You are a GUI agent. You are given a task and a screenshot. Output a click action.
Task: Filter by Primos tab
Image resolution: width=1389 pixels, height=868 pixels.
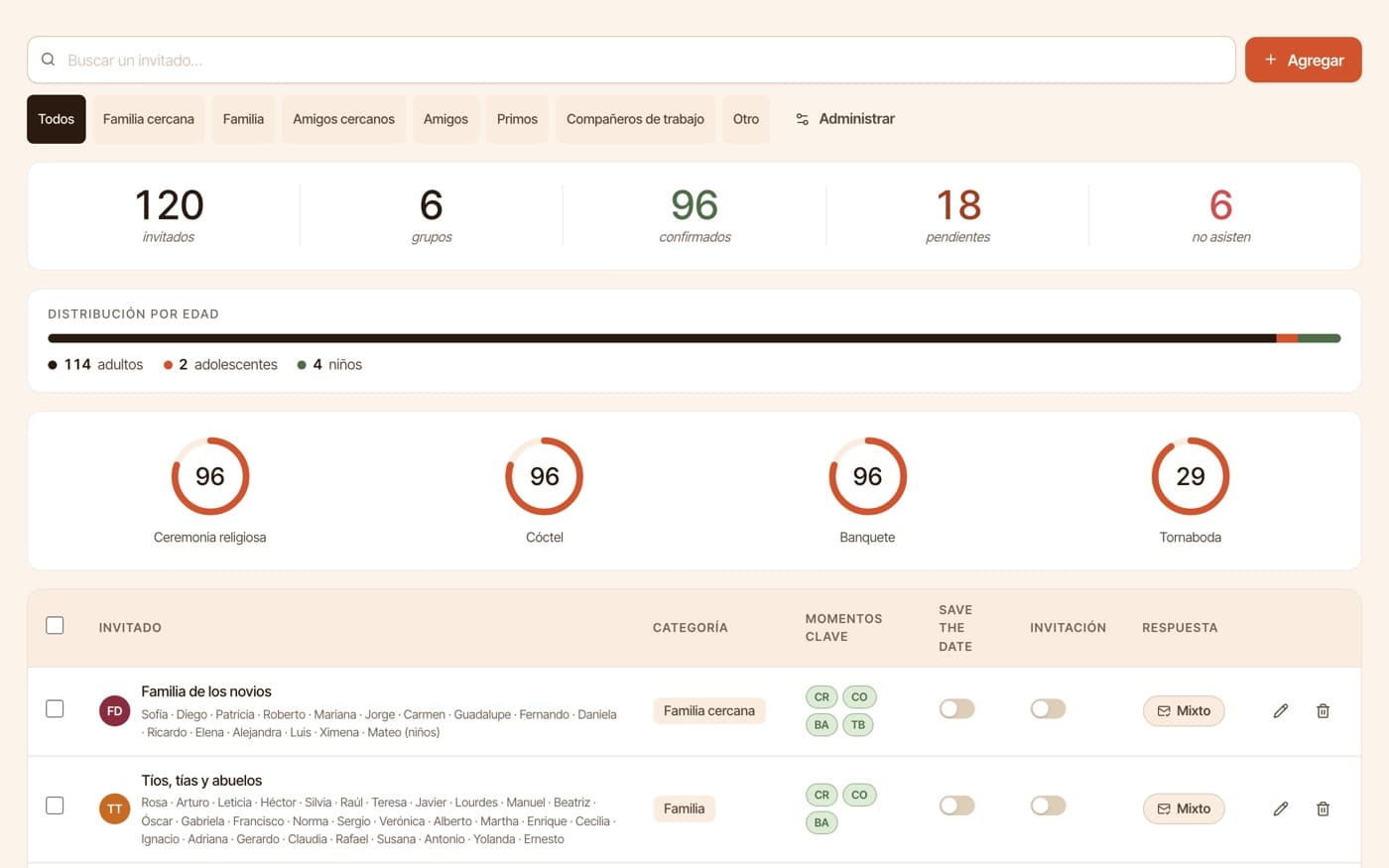point(517,119)
